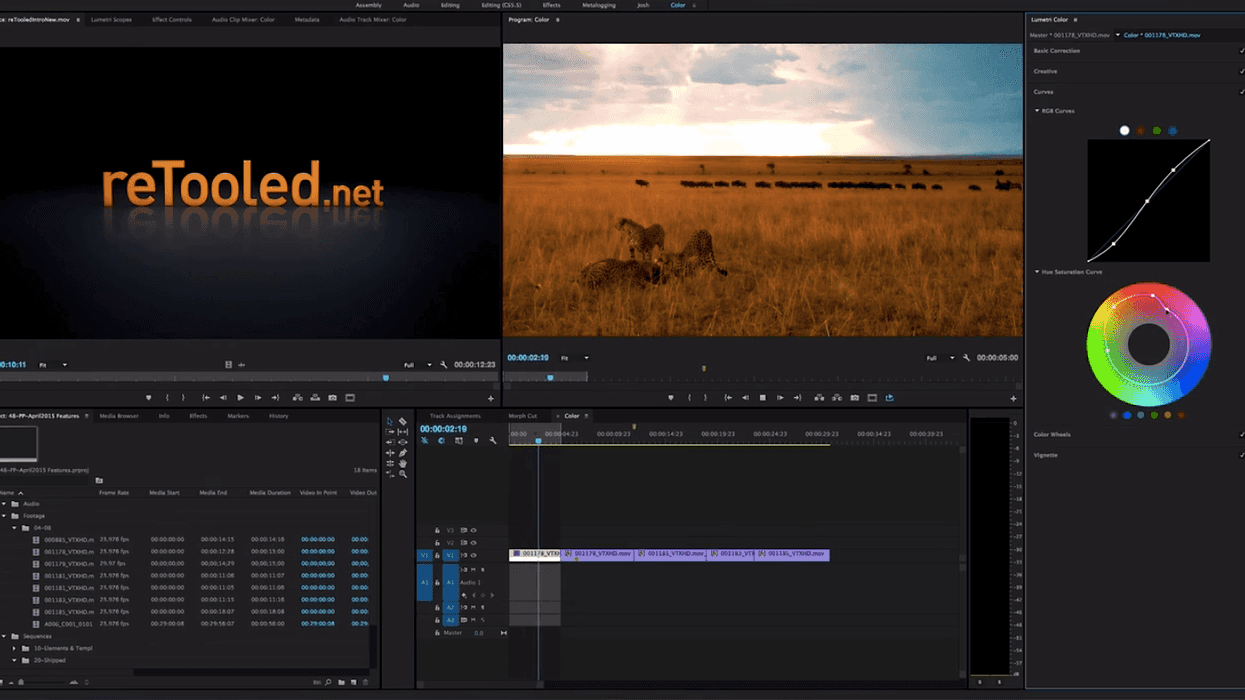Export frame camera icon in Source monitor
Viewport: 1245px width, 700px height.
tap(333, 398)
